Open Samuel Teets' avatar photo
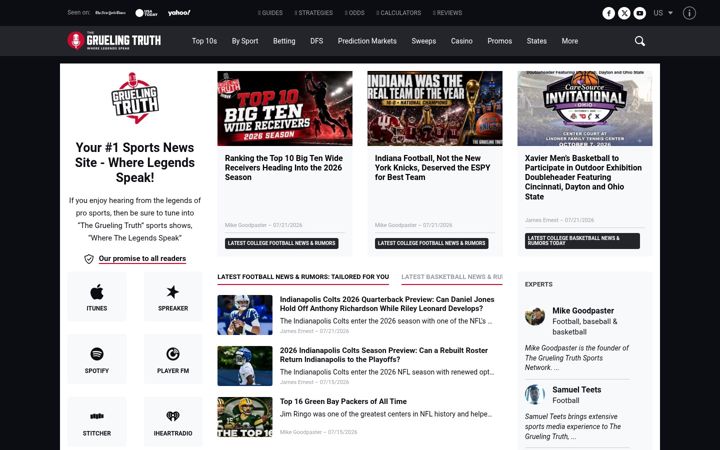The width and height of the screenshot is (720, 450). pyautogui.click(x=535, y=394)
